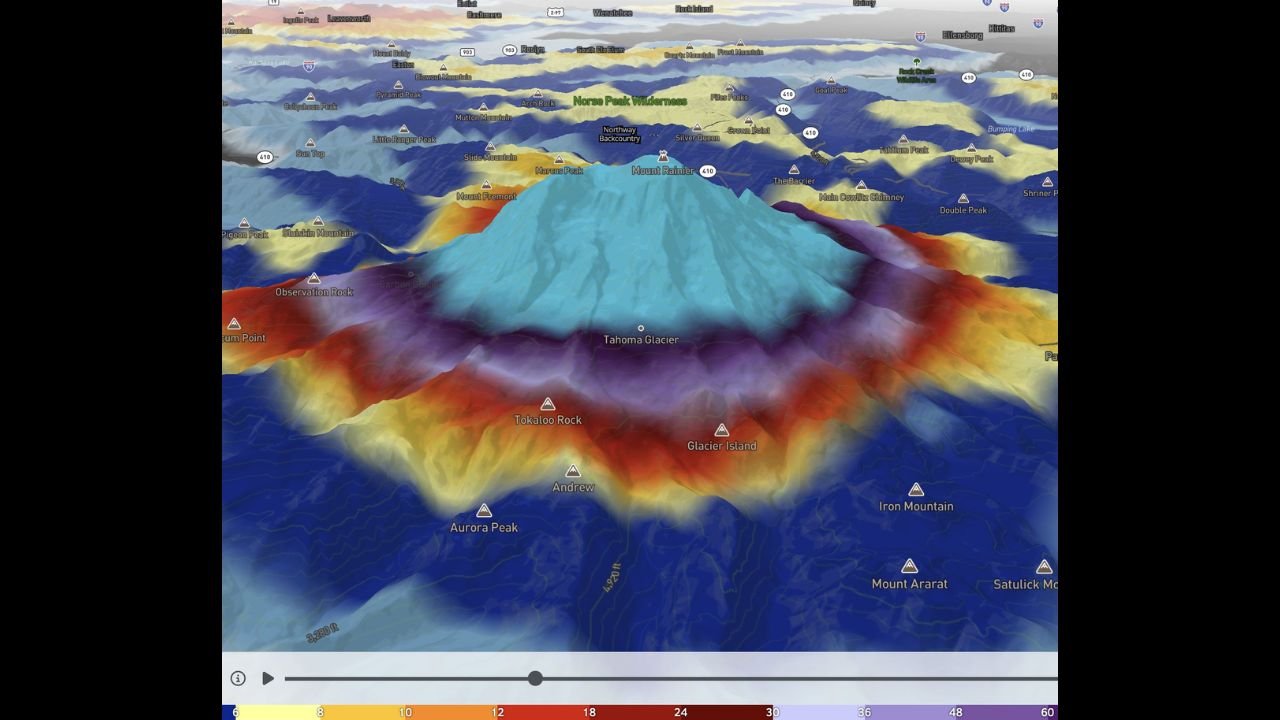Viewport: 1280px width, 720px height.
Task: Click the Observation Rock peak icon
Action: [314, 278]
